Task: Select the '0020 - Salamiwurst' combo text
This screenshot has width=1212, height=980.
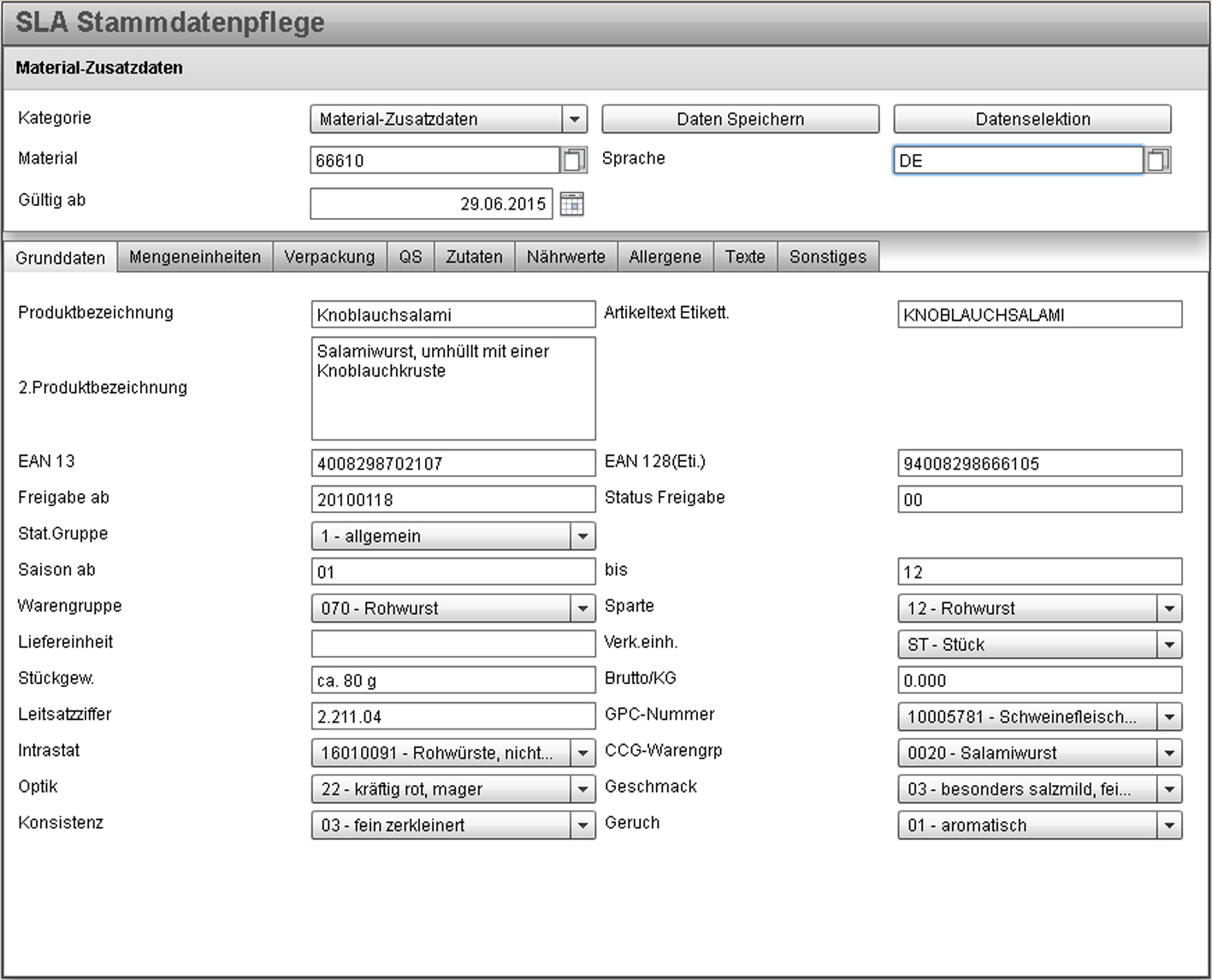Action: pyautogui.click(x=982, y=753)
